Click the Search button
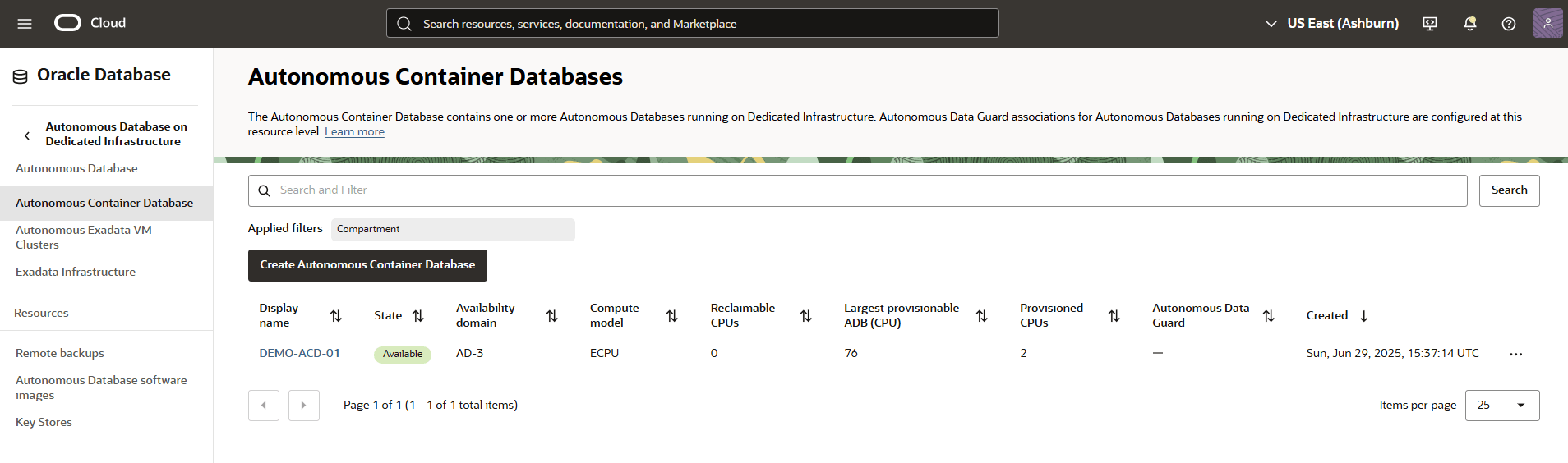 tap(1509, 190)
